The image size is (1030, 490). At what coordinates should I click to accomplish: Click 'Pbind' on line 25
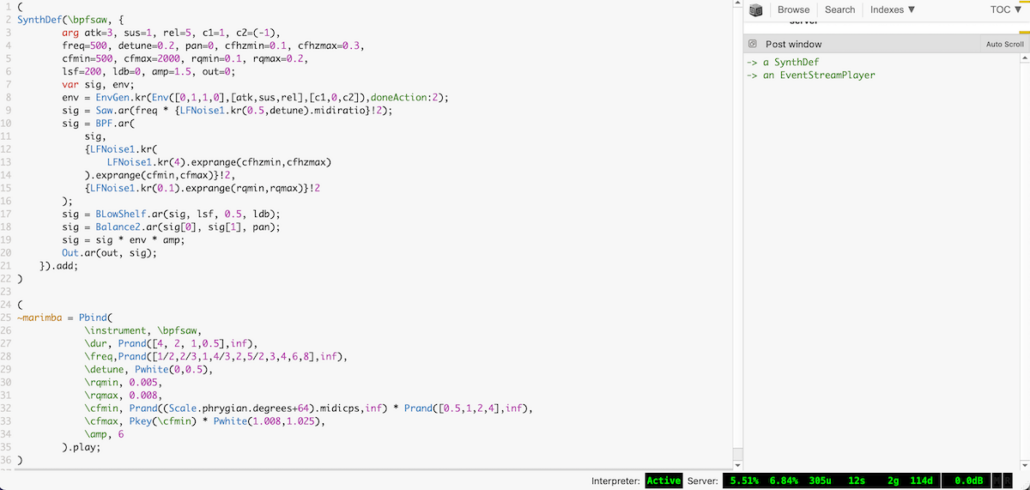click(92, 318)
